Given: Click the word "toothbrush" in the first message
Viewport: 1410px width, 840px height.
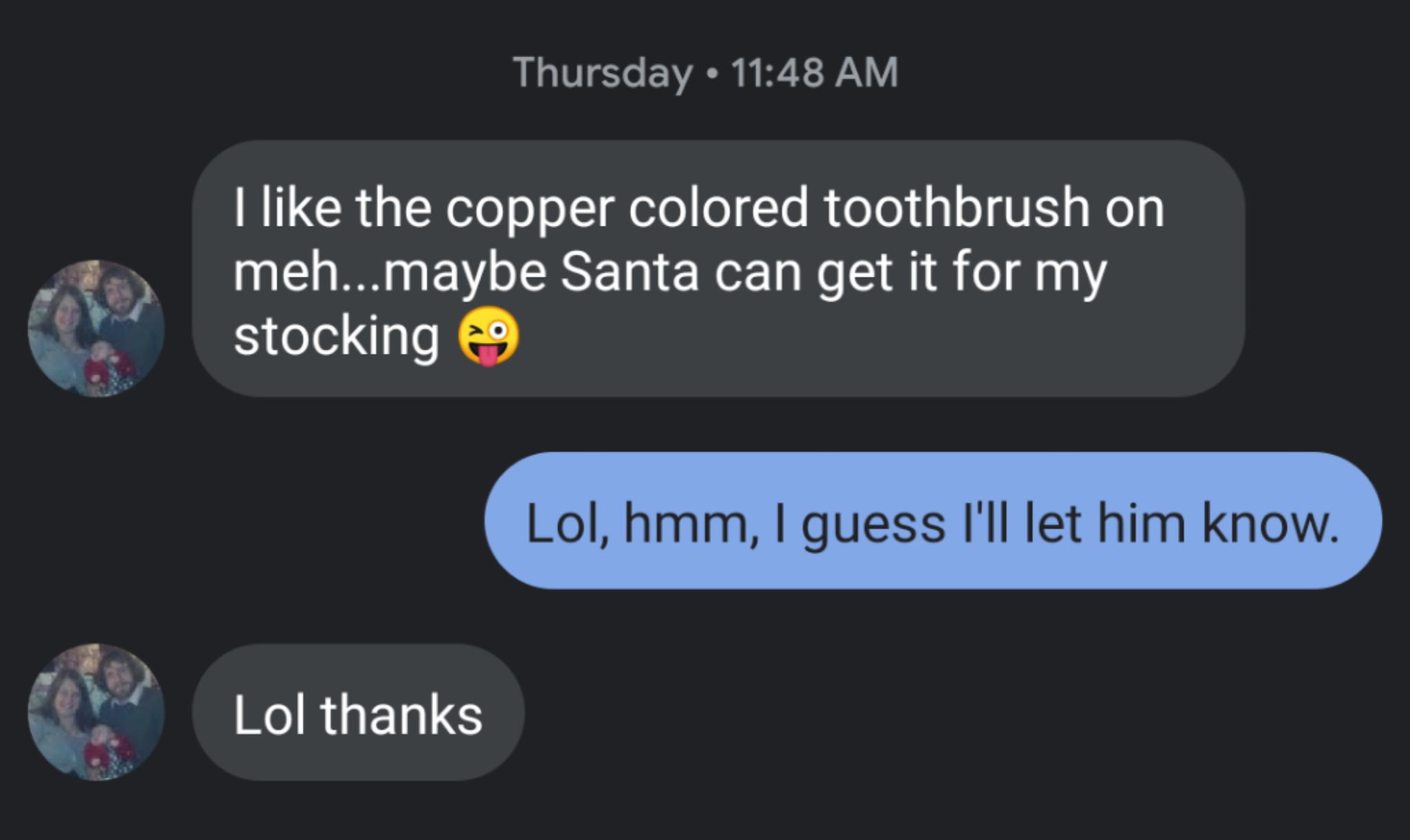Looking at the screenshot, I should [x=957, y=208].
